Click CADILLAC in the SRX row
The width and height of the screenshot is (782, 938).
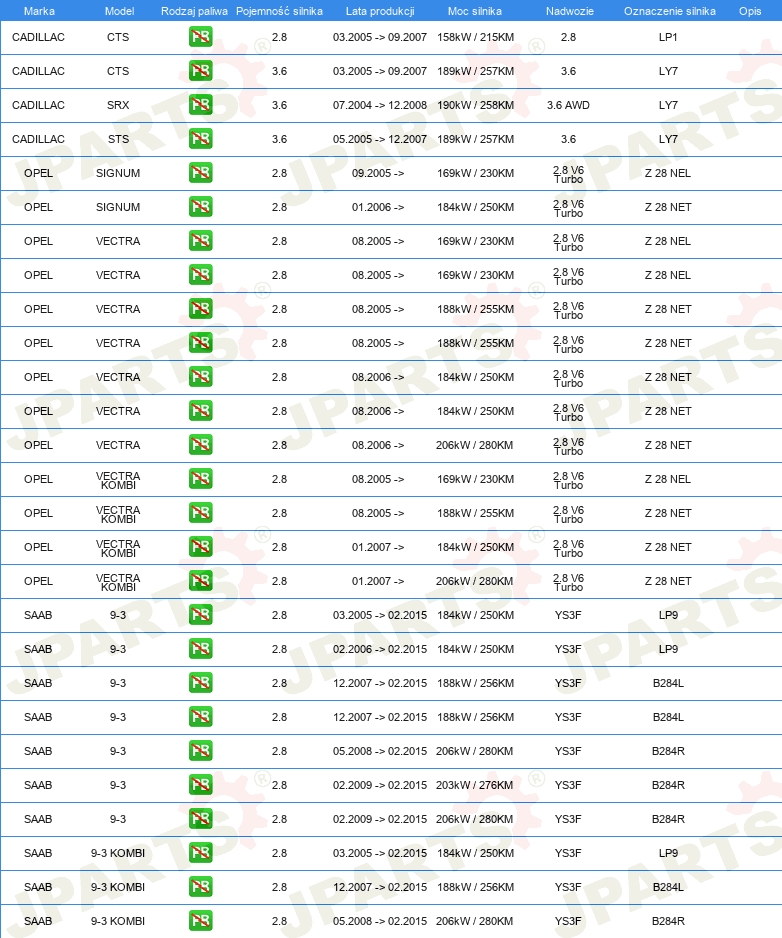click(38, 105)
